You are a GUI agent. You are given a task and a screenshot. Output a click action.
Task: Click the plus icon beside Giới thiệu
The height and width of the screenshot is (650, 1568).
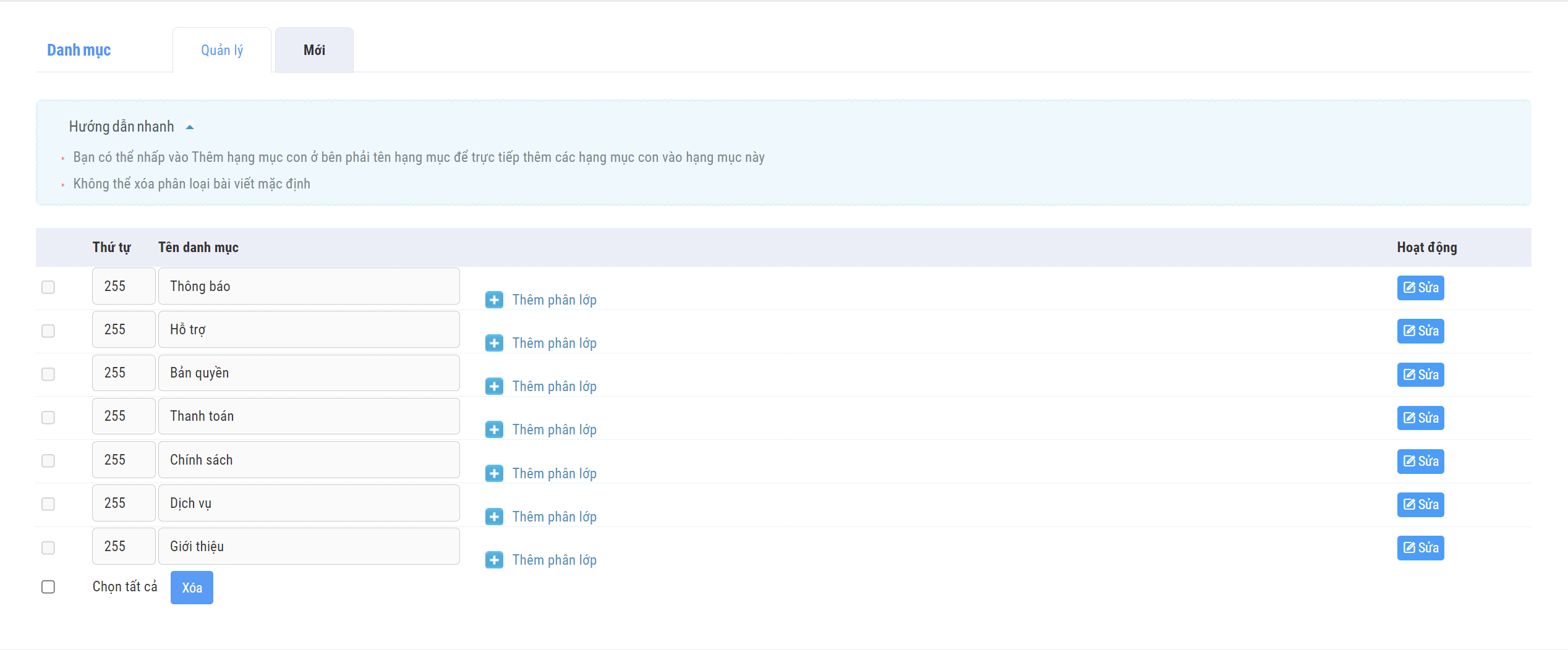tap(494, 560)
